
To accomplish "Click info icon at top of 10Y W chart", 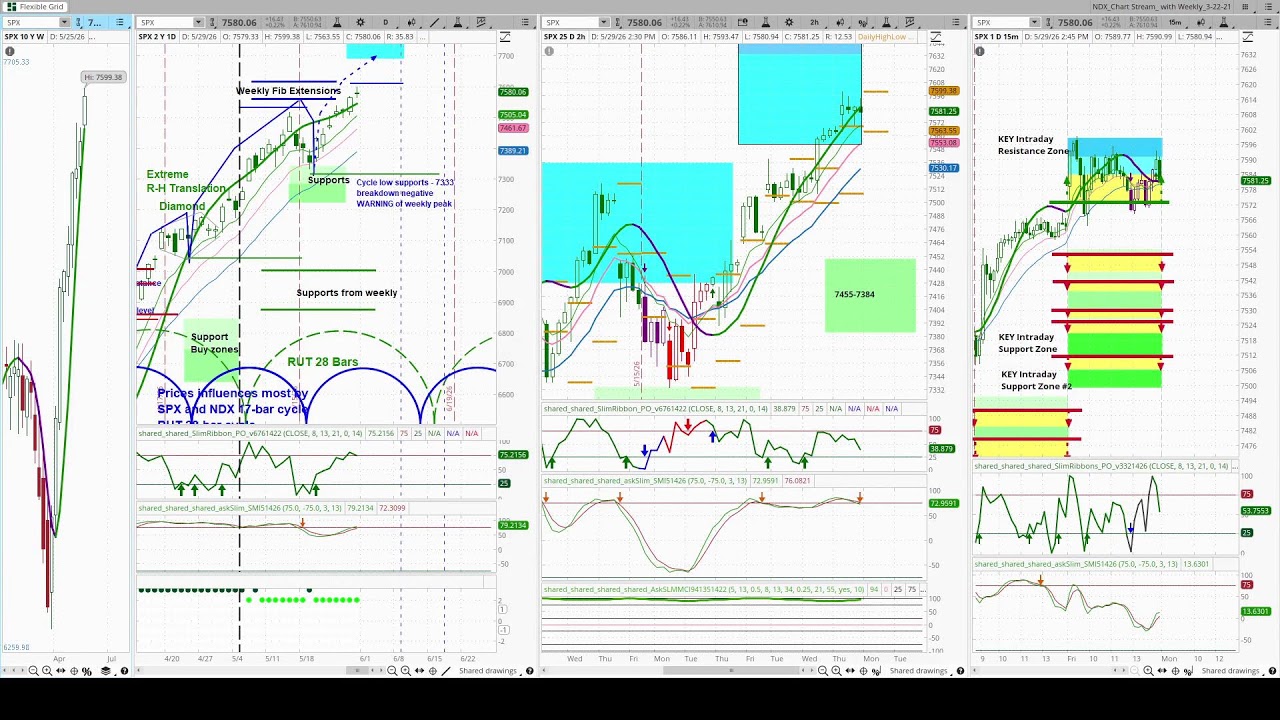I will [x=10, y=51].
